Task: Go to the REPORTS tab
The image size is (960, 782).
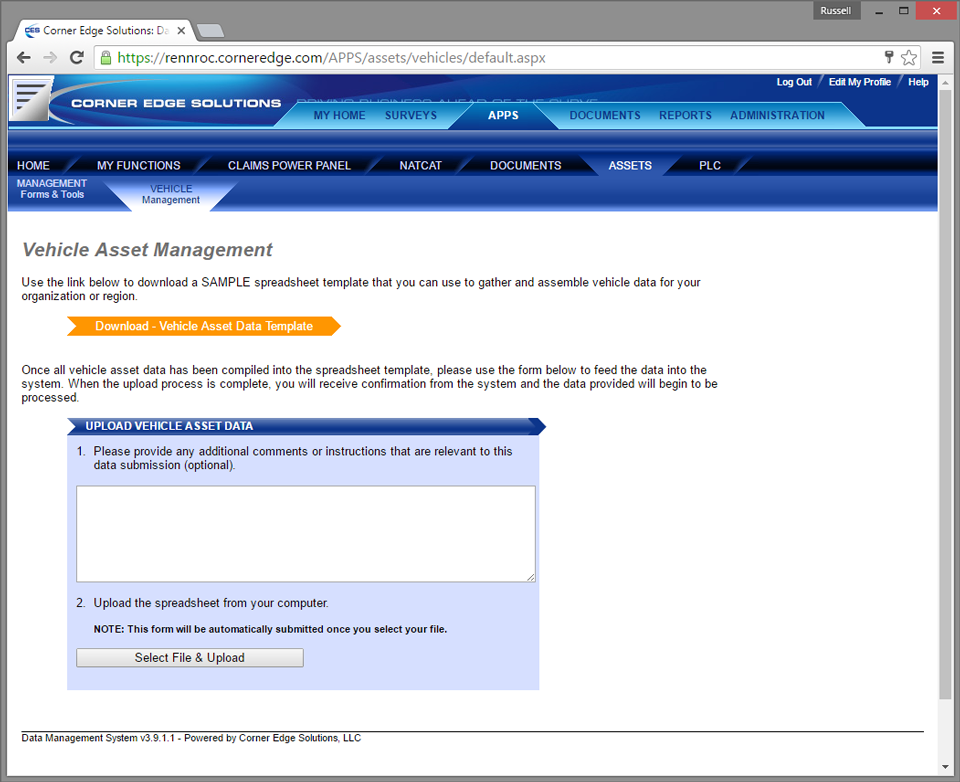Action: click(x=685, y=115)
